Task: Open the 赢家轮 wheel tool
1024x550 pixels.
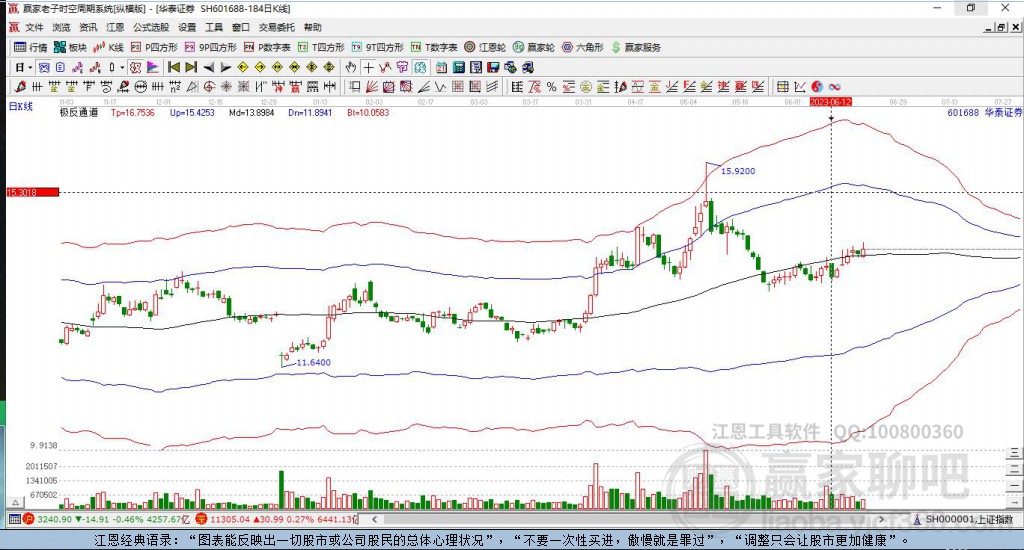Action: click(534, 47)
